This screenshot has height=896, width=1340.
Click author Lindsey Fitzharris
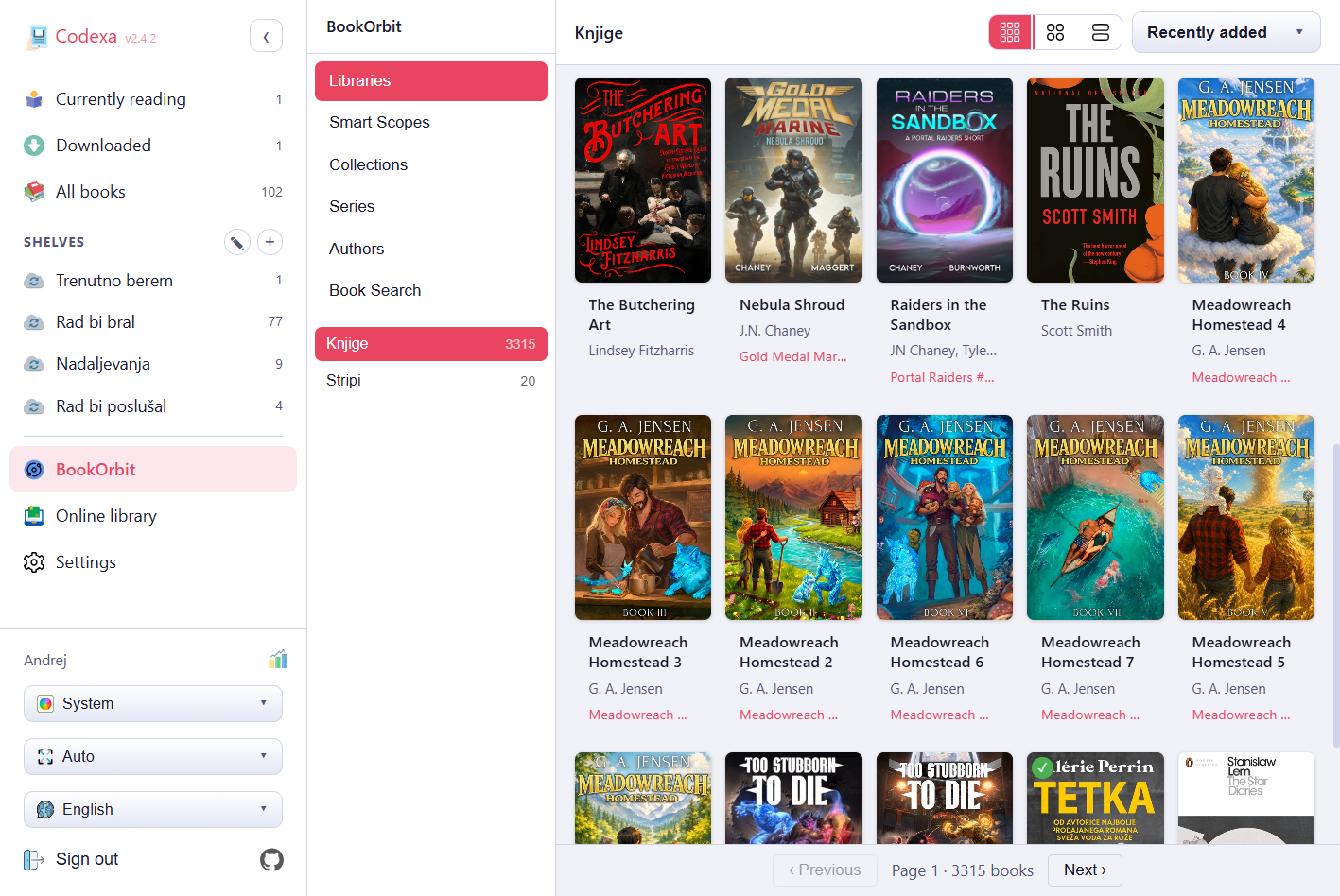coord(641,351)
